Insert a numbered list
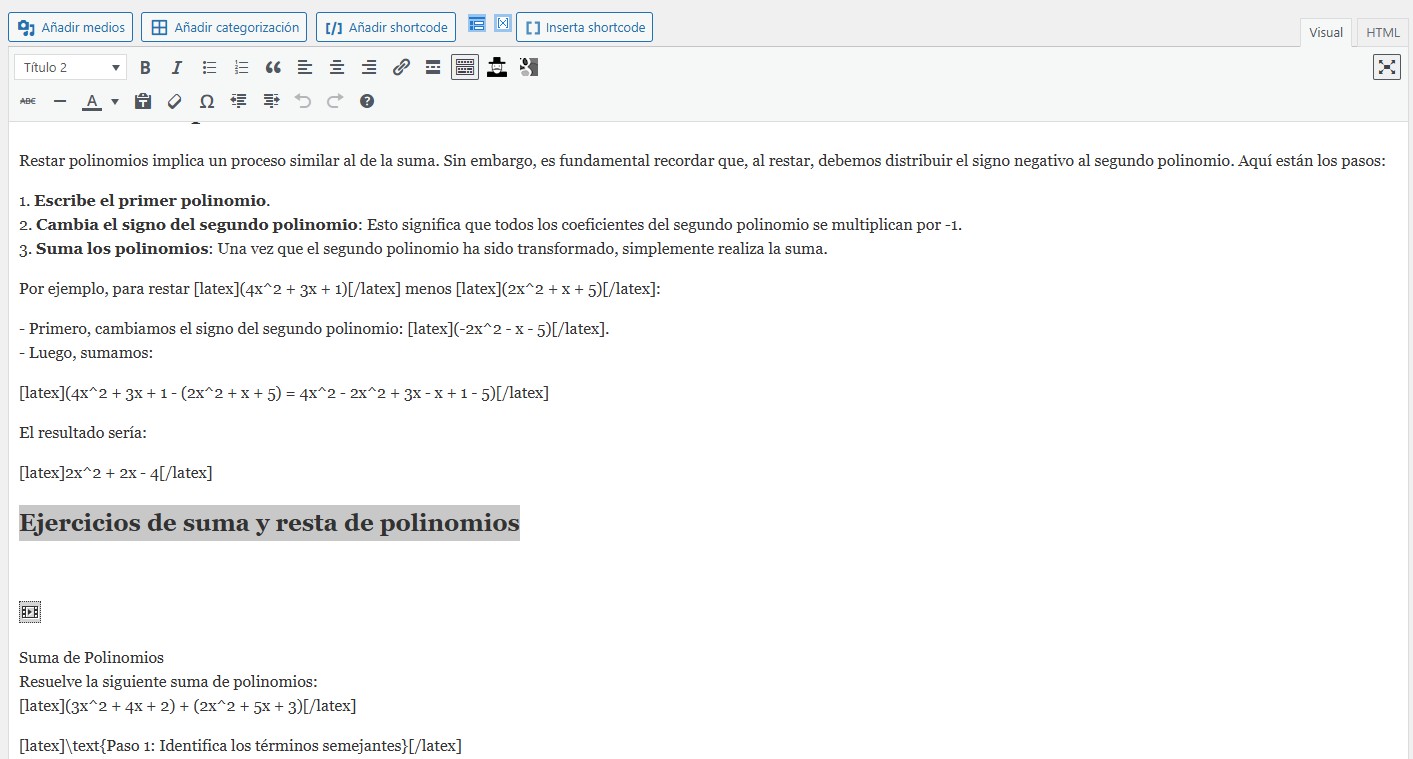This screenshot has height=759, width=1413. point(241,68)
